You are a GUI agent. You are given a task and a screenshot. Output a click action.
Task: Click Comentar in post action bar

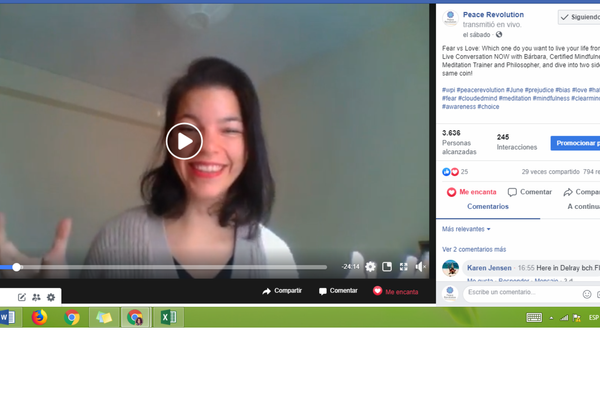pyautogui.click(x=530, y=192)
